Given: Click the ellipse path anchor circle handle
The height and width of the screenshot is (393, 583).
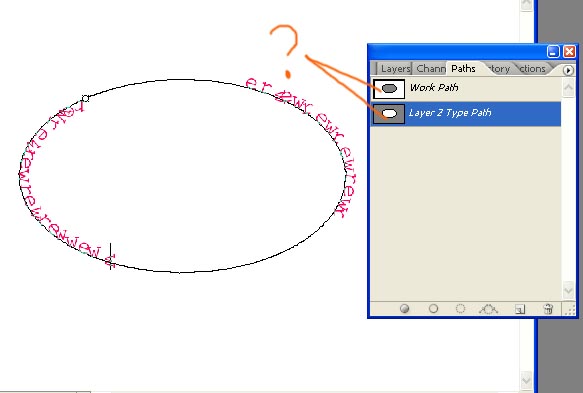Looking at the screenshot, I should click(x=86, y=99).
